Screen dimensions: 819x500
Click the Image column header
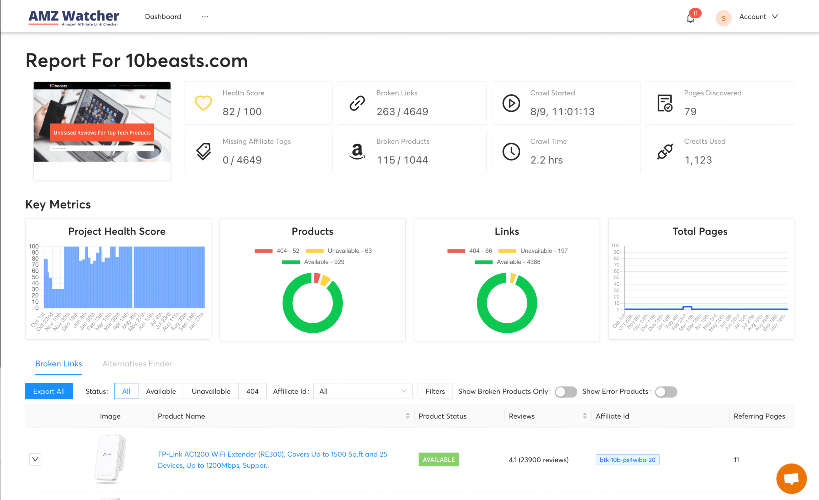tap(110, 416)
